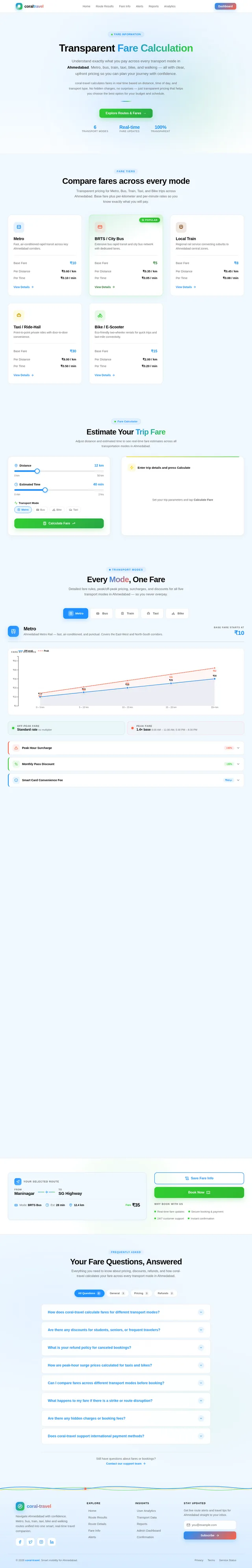The height and width of the screenshot is (1568, 252).
Task: Click the Subscribe button in the footer
Action: coord(209,1535)
